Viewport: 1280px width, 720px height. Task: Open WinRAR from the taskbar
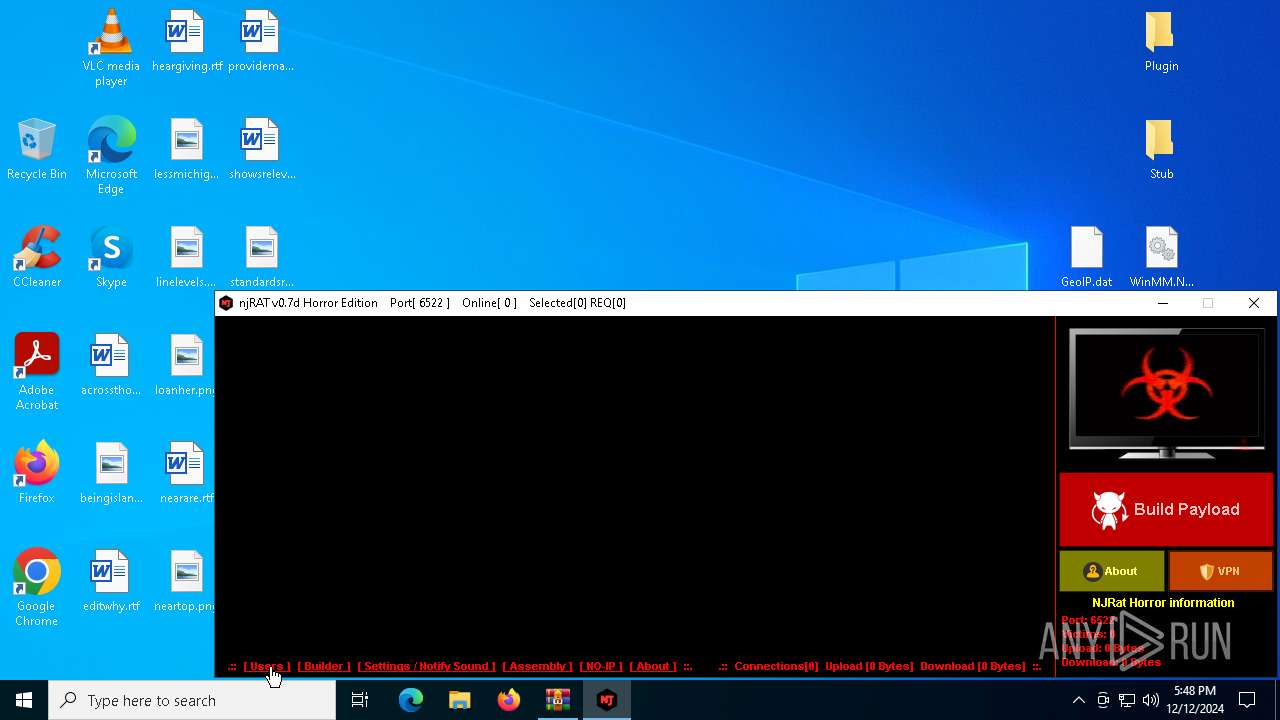[558, 700]
